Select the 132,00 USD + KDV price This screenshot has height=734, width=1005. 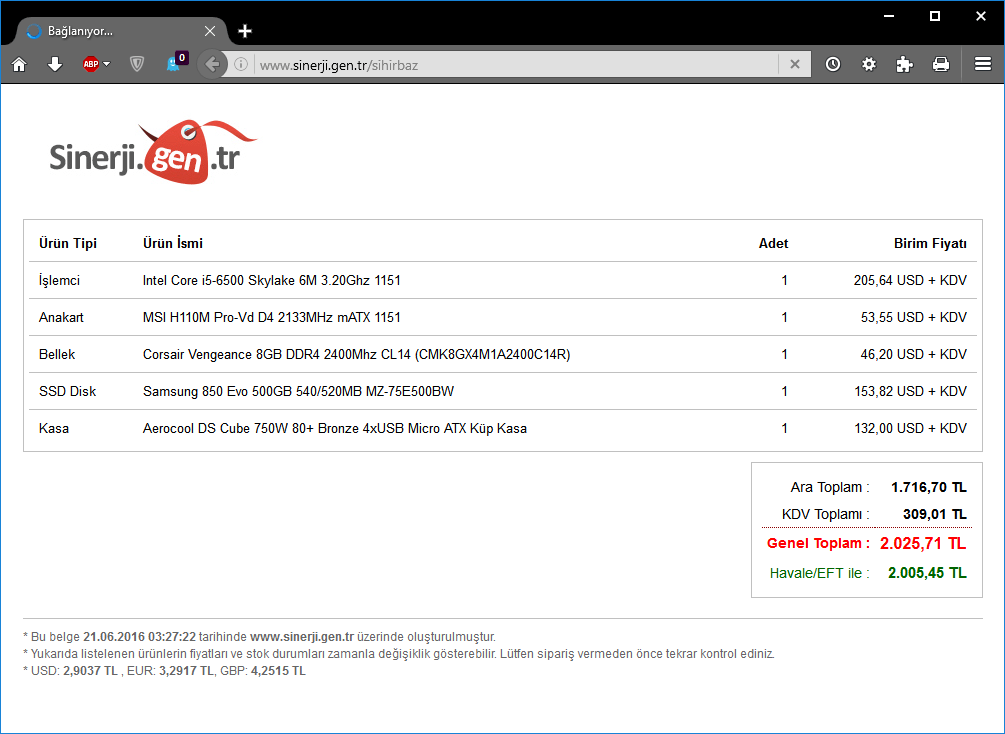point(910,428)
